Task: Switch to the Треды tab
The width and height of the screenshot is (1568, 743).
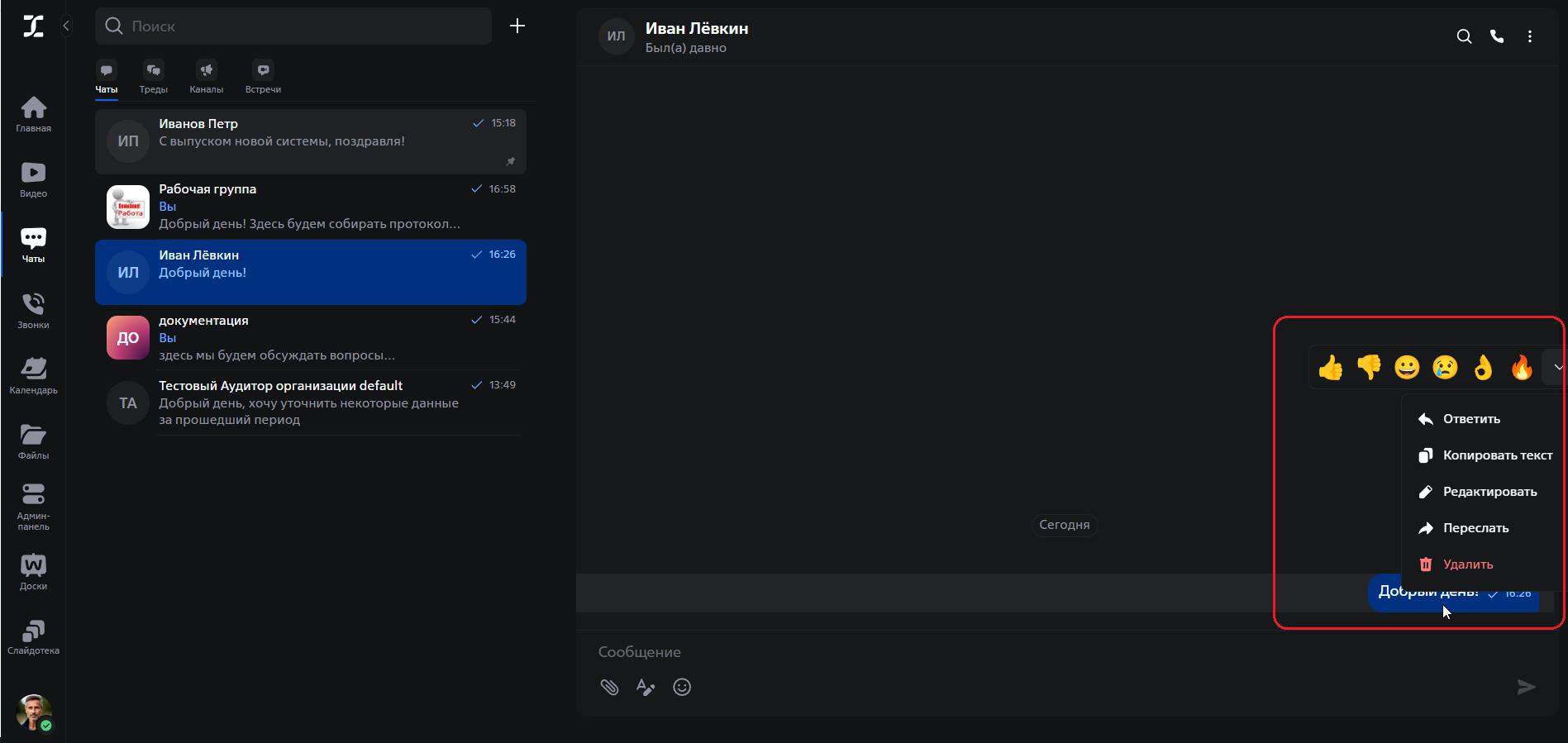Action: [x=154, y=79]
